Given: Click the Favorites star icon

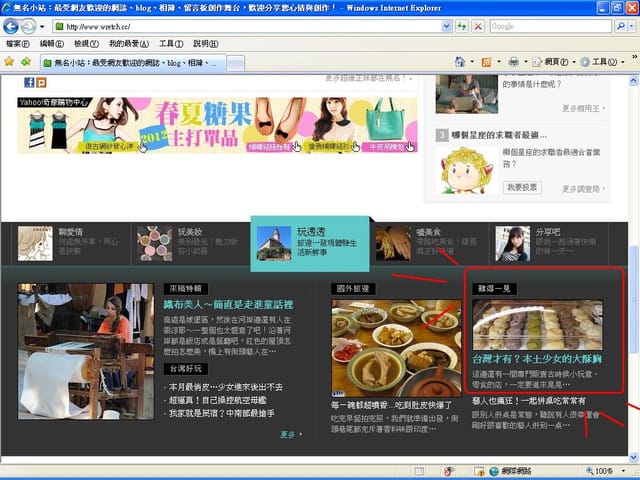Looking at the screenshot, I should (9, 62).
